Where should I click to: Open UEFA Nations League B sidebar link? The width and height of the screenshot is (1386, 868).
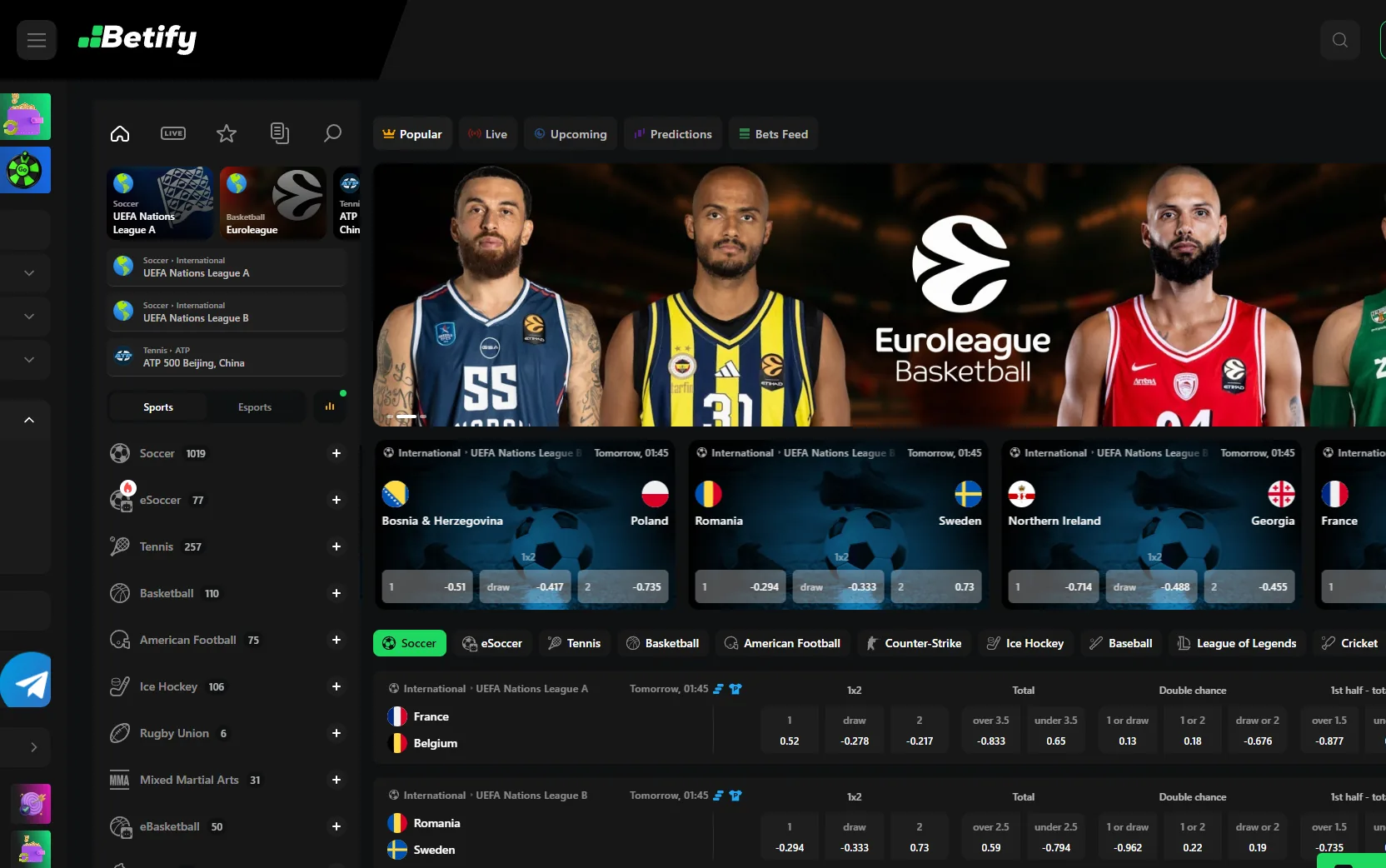(x=226, y=312)
